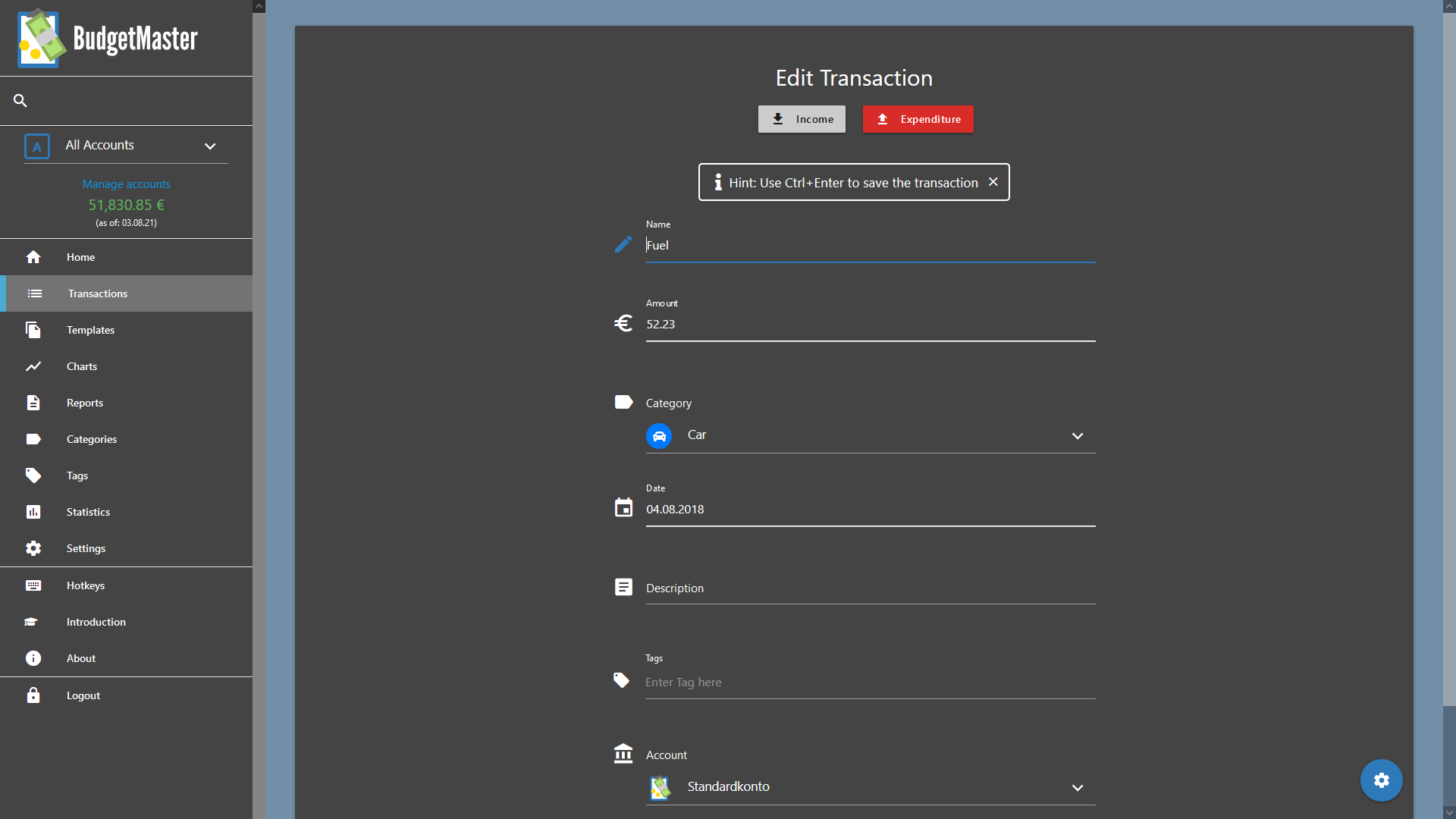Click the Logout lock icon
Screen dimensions: 1456x819
(33, 695)
